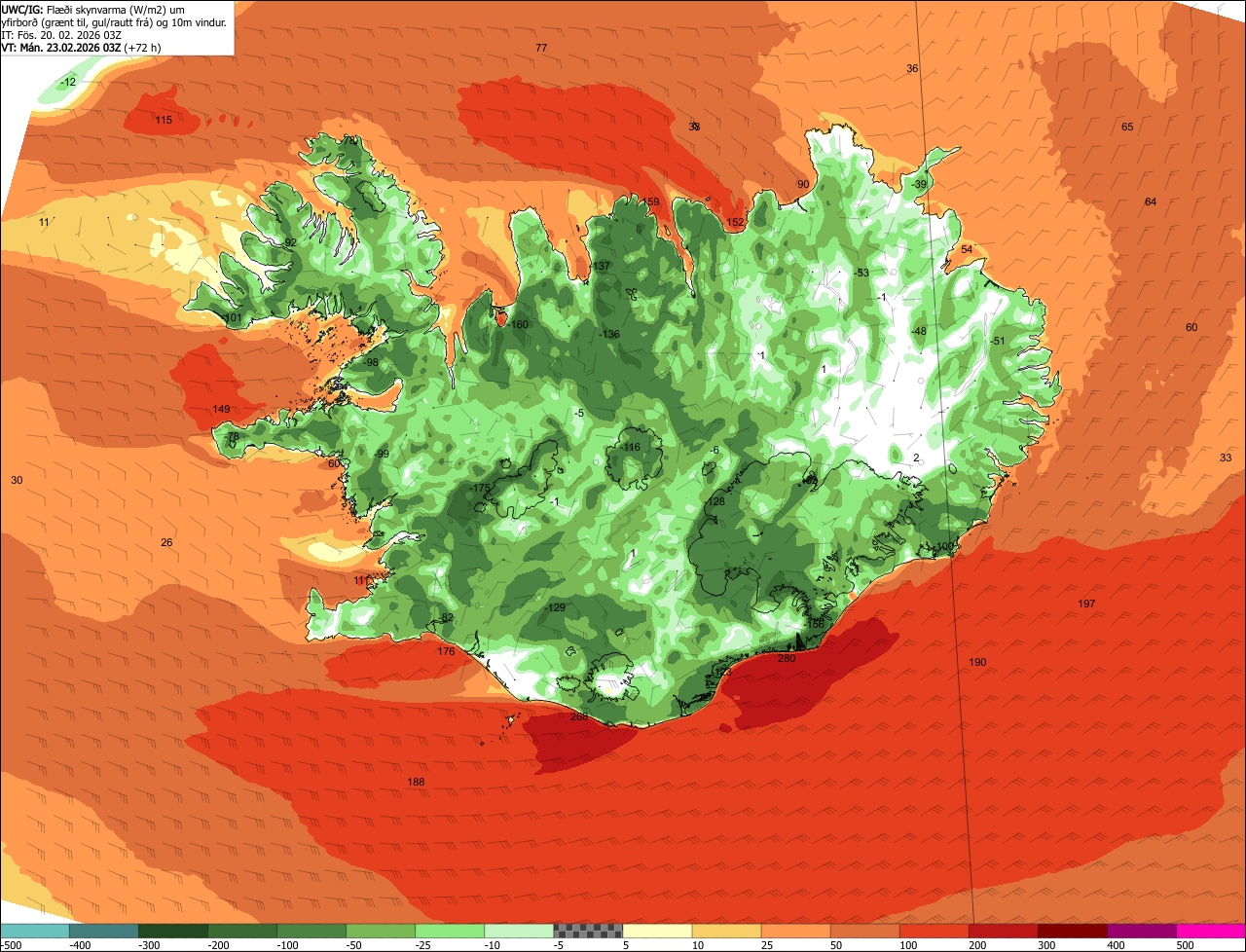Click the value 280 off the south coast

point(787,659)
